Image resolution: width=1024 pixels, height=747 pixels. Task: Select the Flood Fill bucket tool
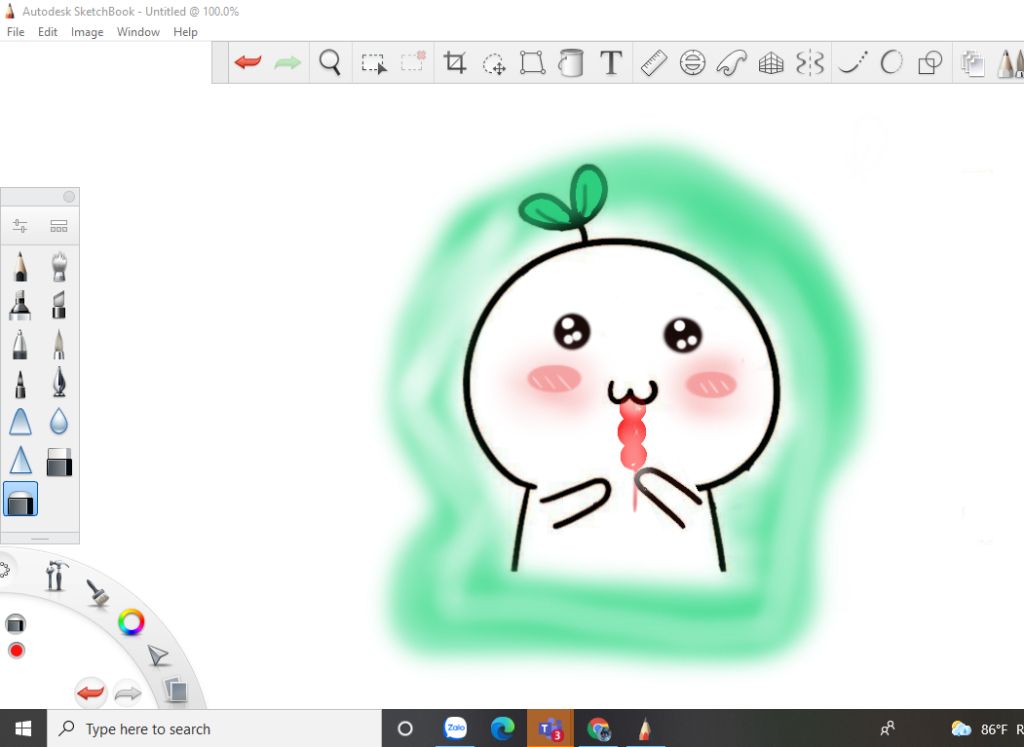pos(571,63)
